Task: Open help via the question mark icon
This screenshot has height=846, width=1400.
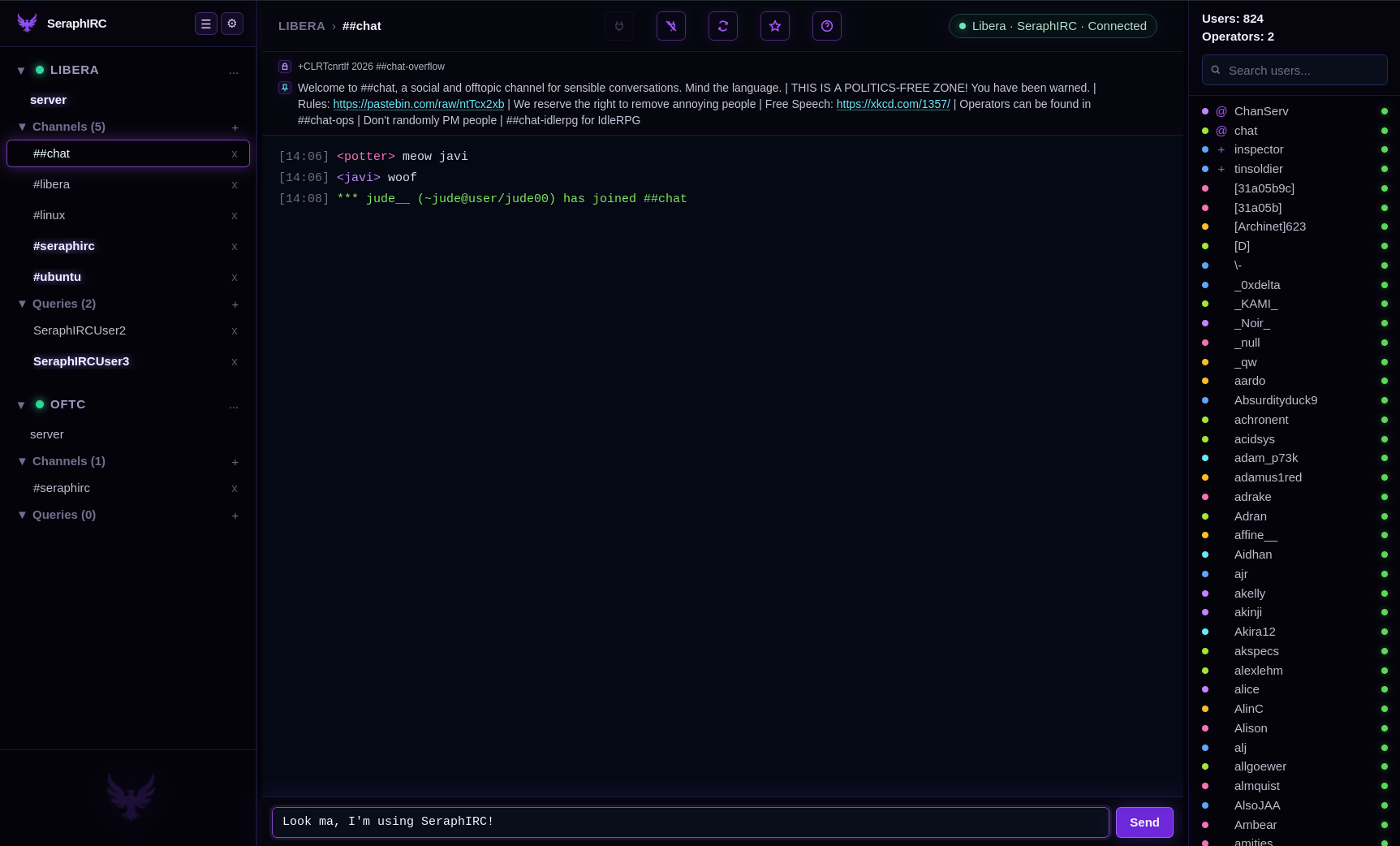Action: click(827, 26)
